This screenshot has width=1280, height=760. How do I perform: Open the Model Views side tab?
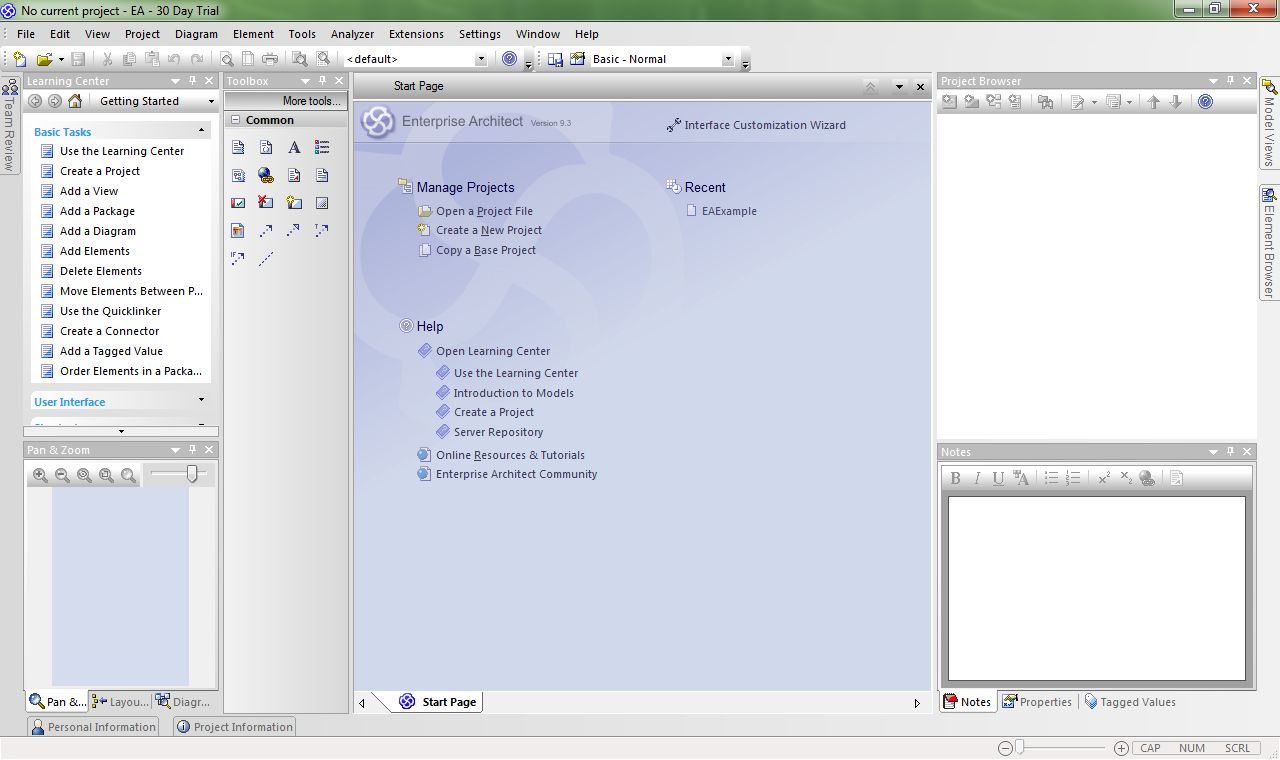[x=1268, y=122]
